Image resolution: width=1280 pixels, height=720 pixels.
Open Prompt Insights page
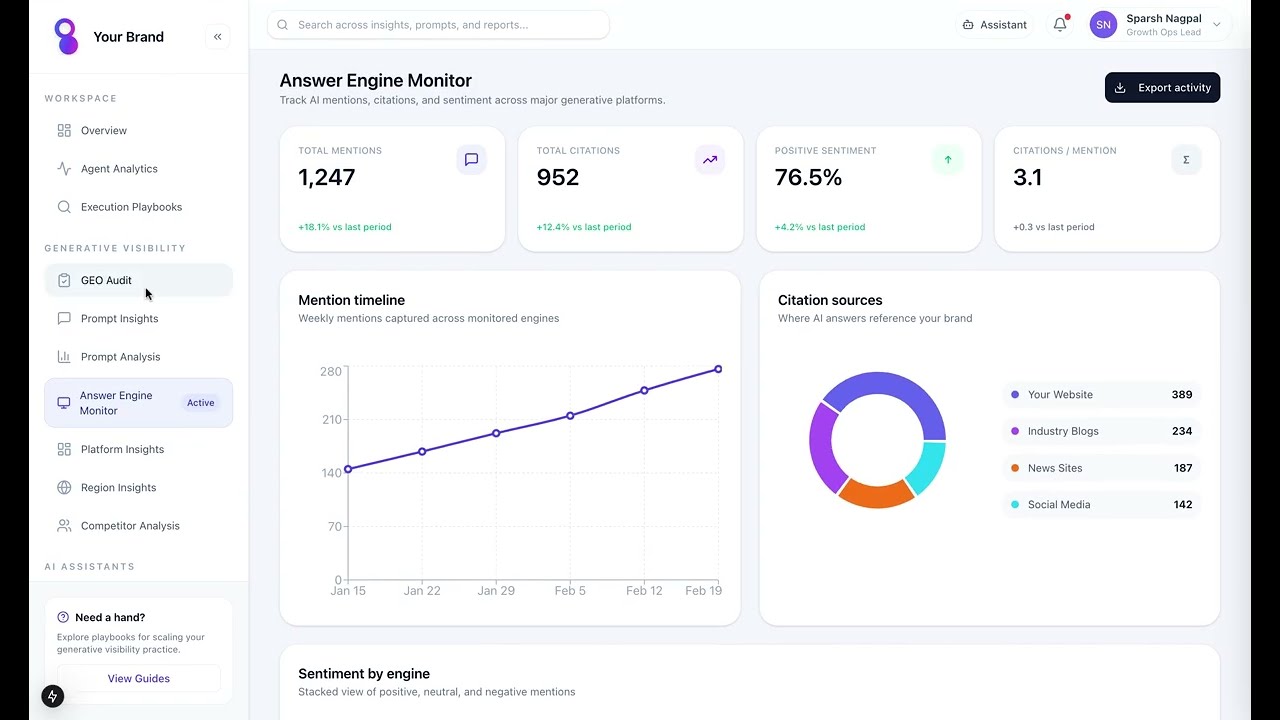(x=138, y=319)
